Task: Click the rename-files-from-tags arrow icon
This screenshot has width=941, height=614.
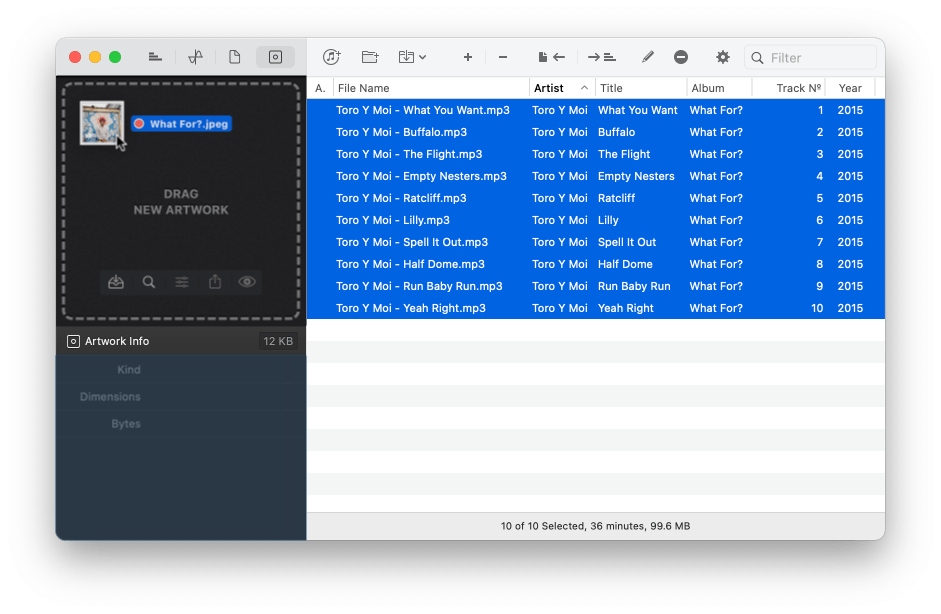Action: pyautogui.click(x=552, y=57)
